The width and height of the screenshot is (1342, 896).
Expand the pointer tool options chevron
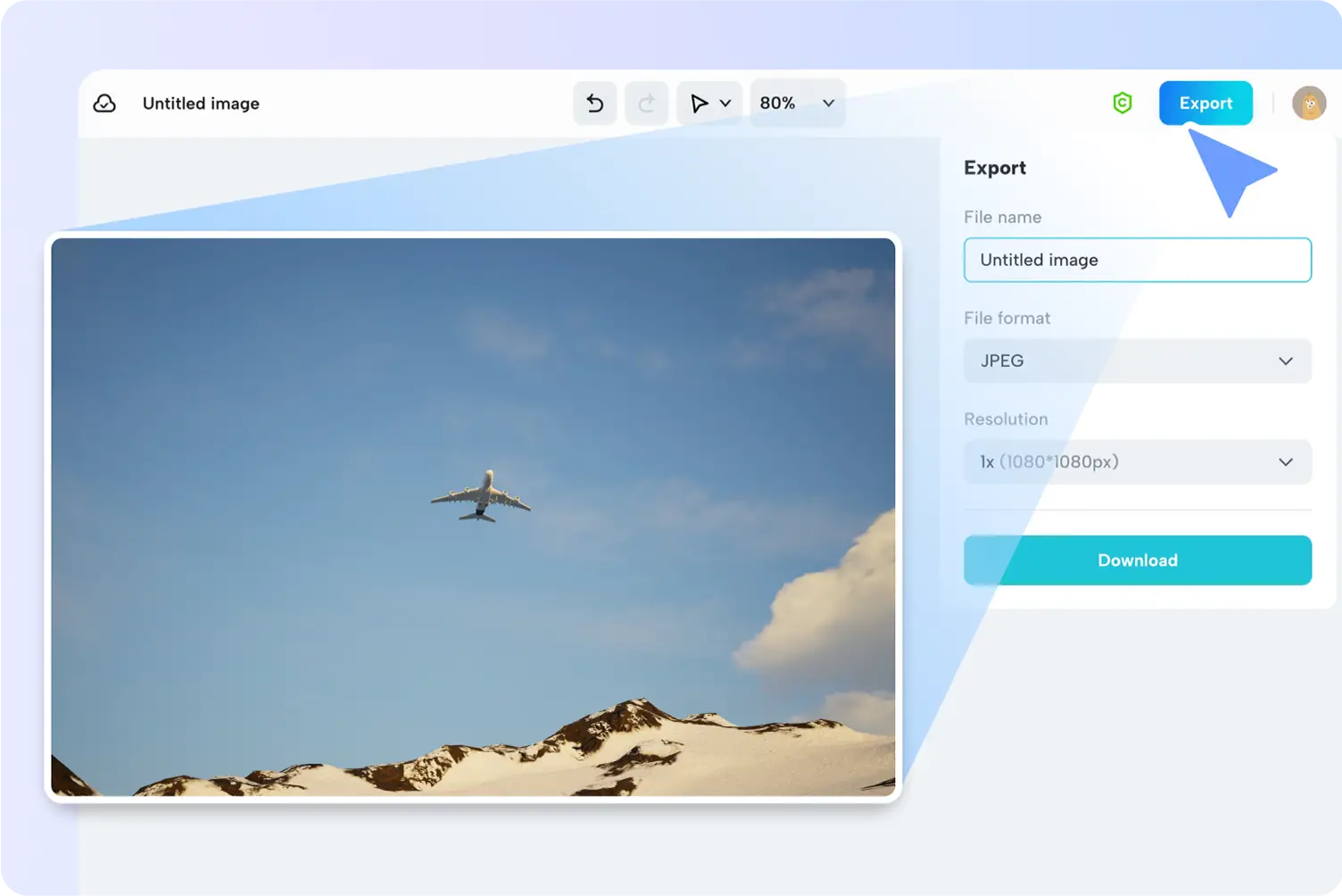pyautogui.click(x=725, y=103)
